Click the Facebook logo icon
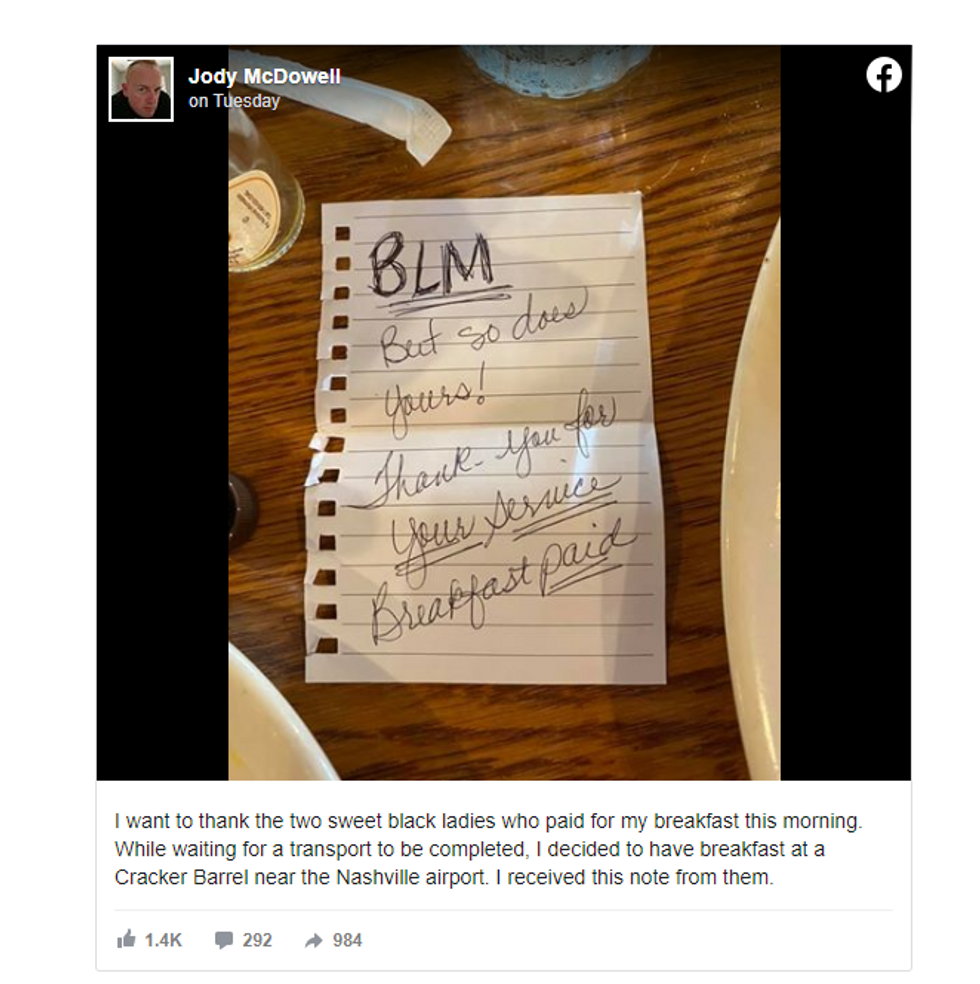The width and height of the screenshot is (980, 984). coord(884,75)
